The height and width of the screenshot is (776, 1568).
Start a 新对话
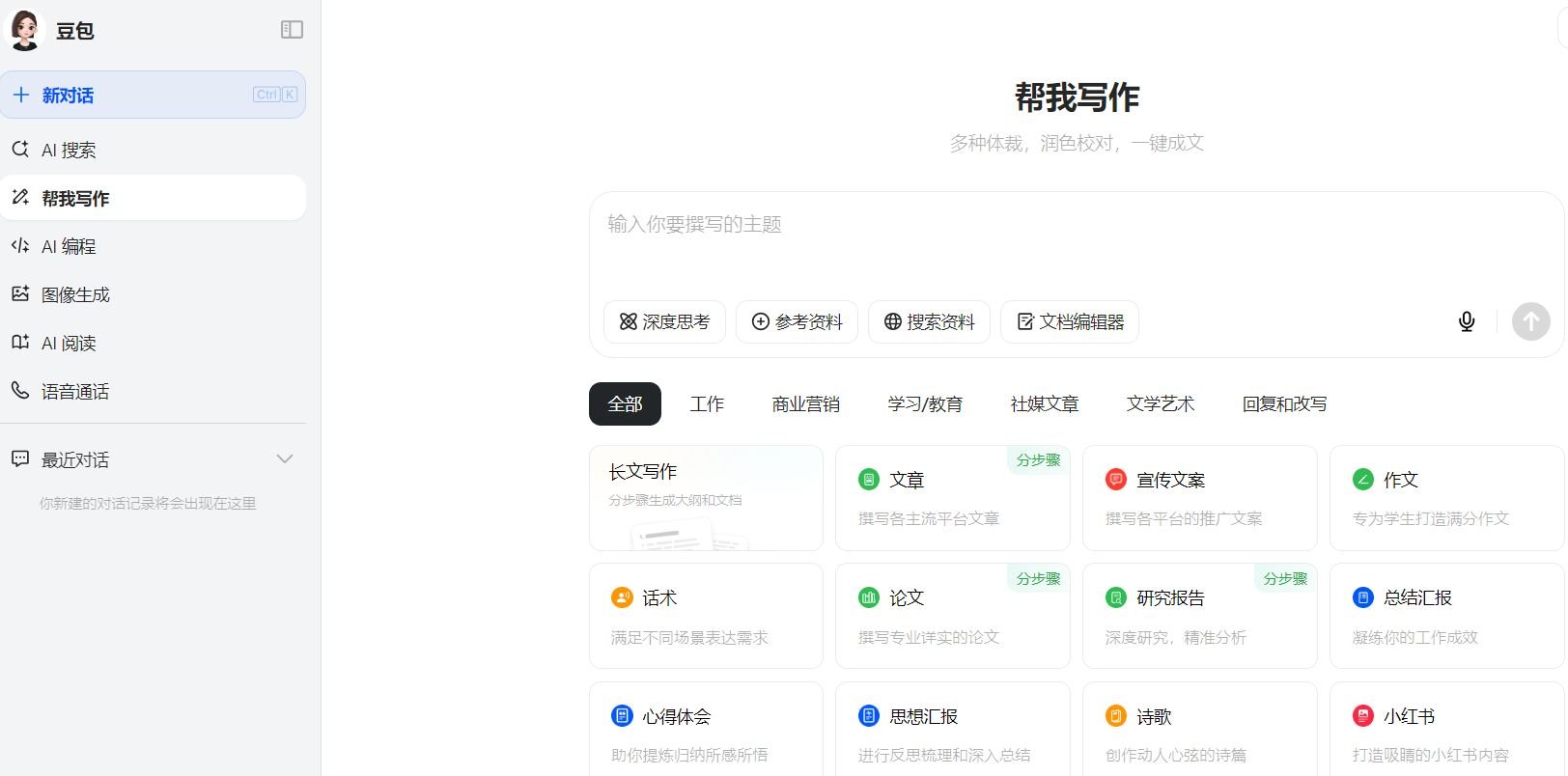(x=153, y=95)
